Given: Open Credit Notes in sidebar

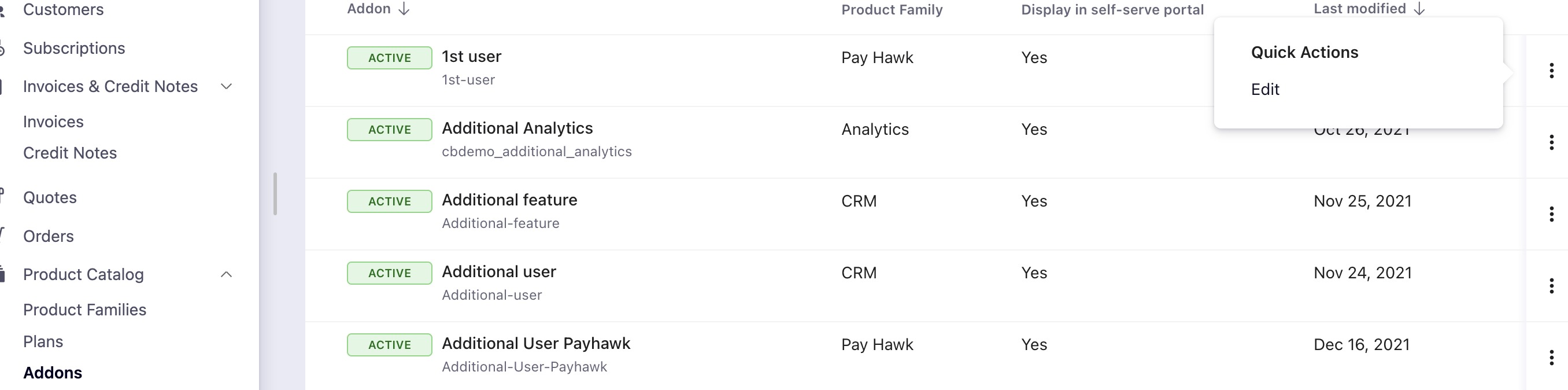Looking at the screenshot, I should [x=70, y=153].
